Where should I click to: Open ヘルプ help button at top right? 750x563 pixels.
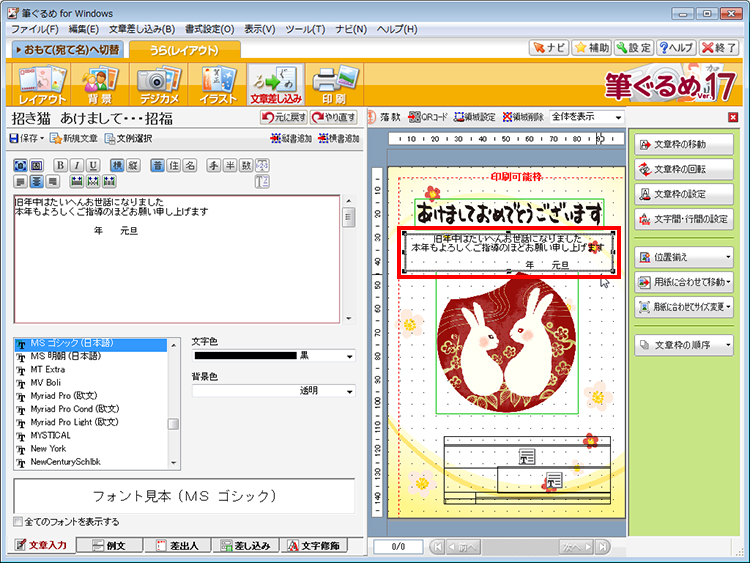pyautogui.click(x=676, y=48)
